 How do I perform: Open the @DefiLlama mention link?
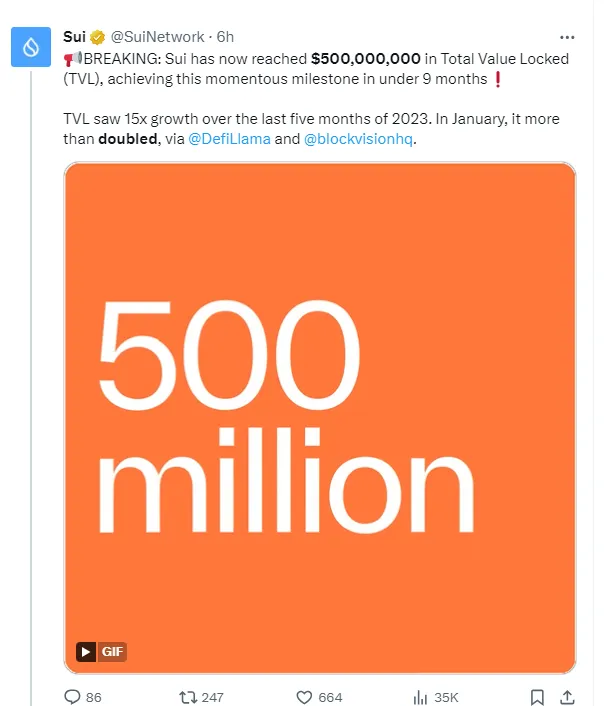pos(229,139)
